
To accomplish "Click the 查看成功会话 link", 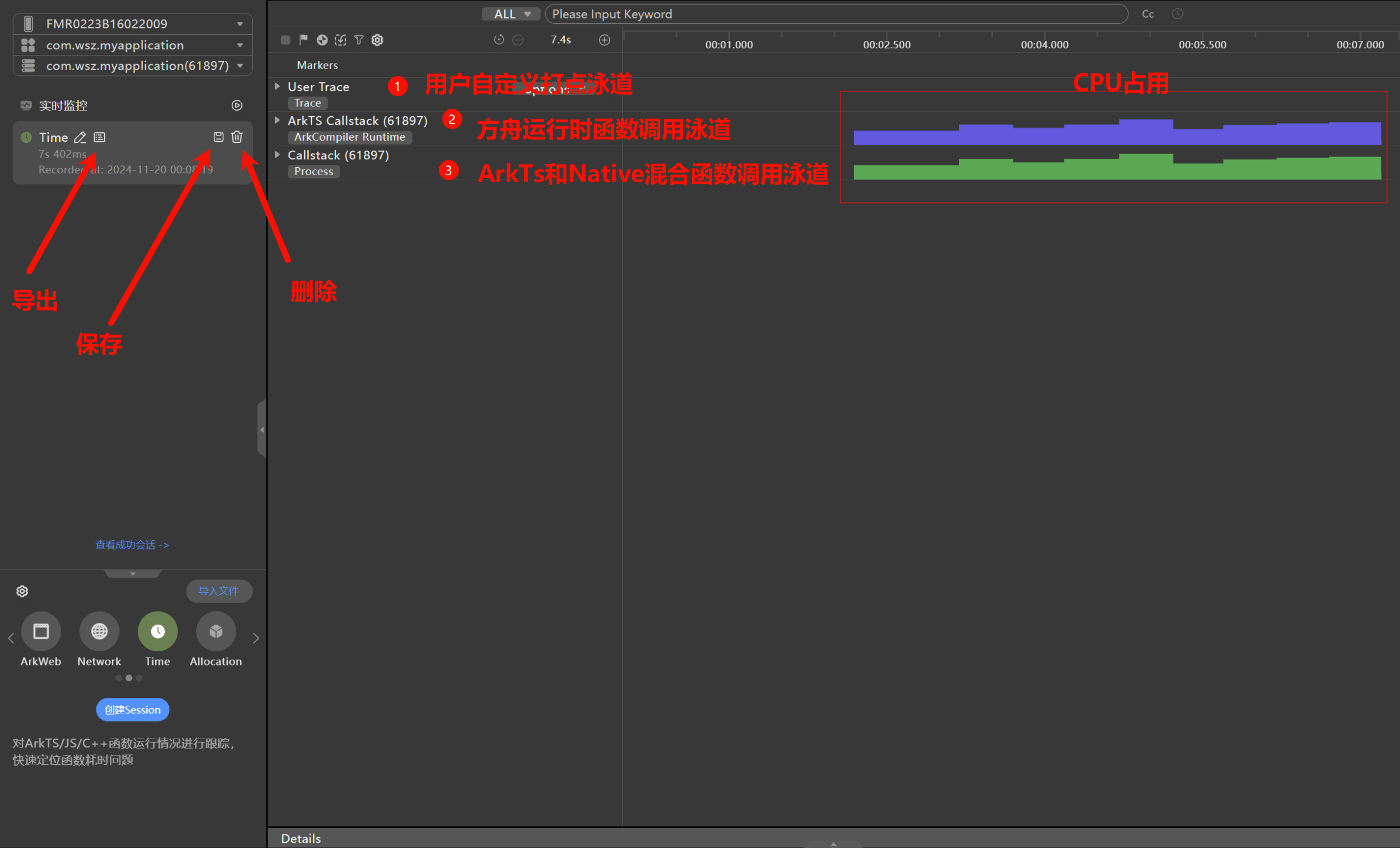I will (132, 545).
